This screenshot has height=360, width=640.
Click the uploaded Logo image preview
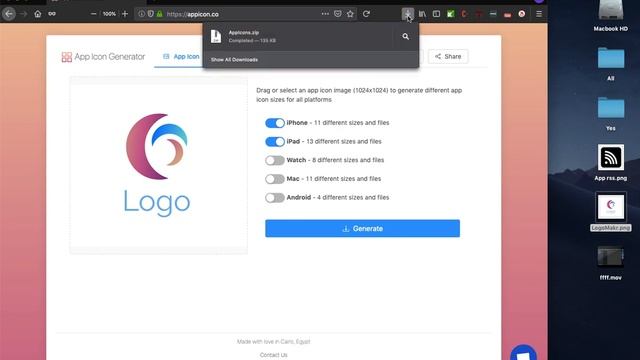(158, 165)
